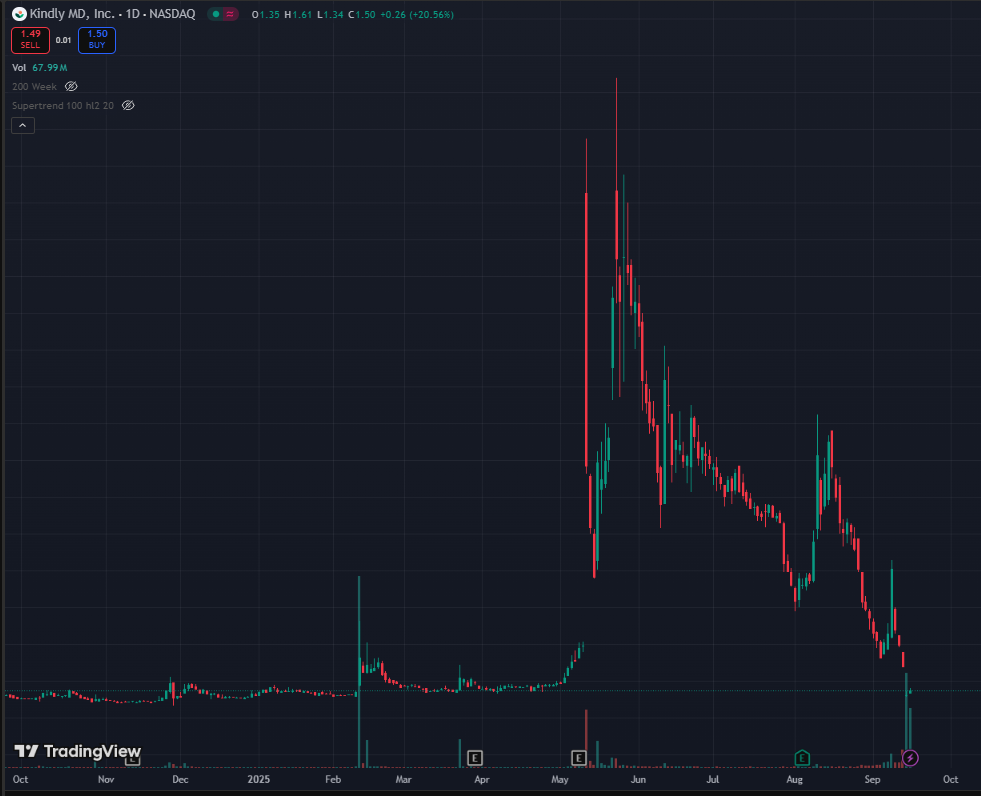Screen dimensions: 981x796
Task: Select the Vol 67.99M volume legend
Action: [40, 68]
